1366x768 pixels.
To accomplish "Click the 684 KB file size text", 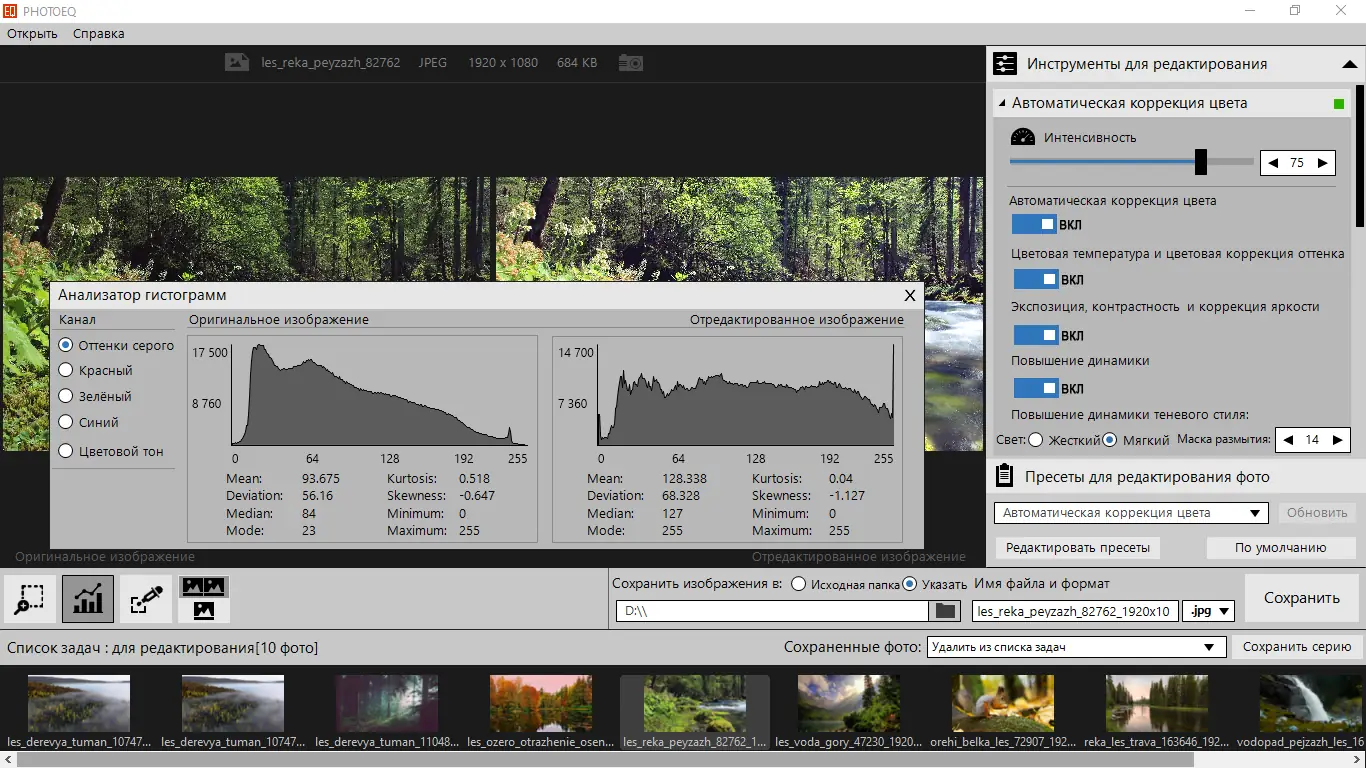I will tap(577, 62).
